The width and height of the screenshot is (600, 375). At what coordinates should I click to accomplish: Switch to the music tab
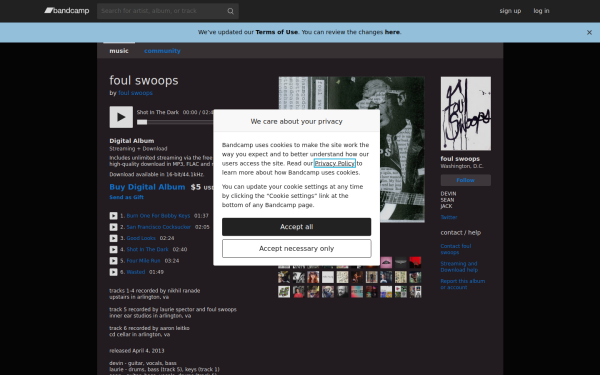[x=119, y=51]
